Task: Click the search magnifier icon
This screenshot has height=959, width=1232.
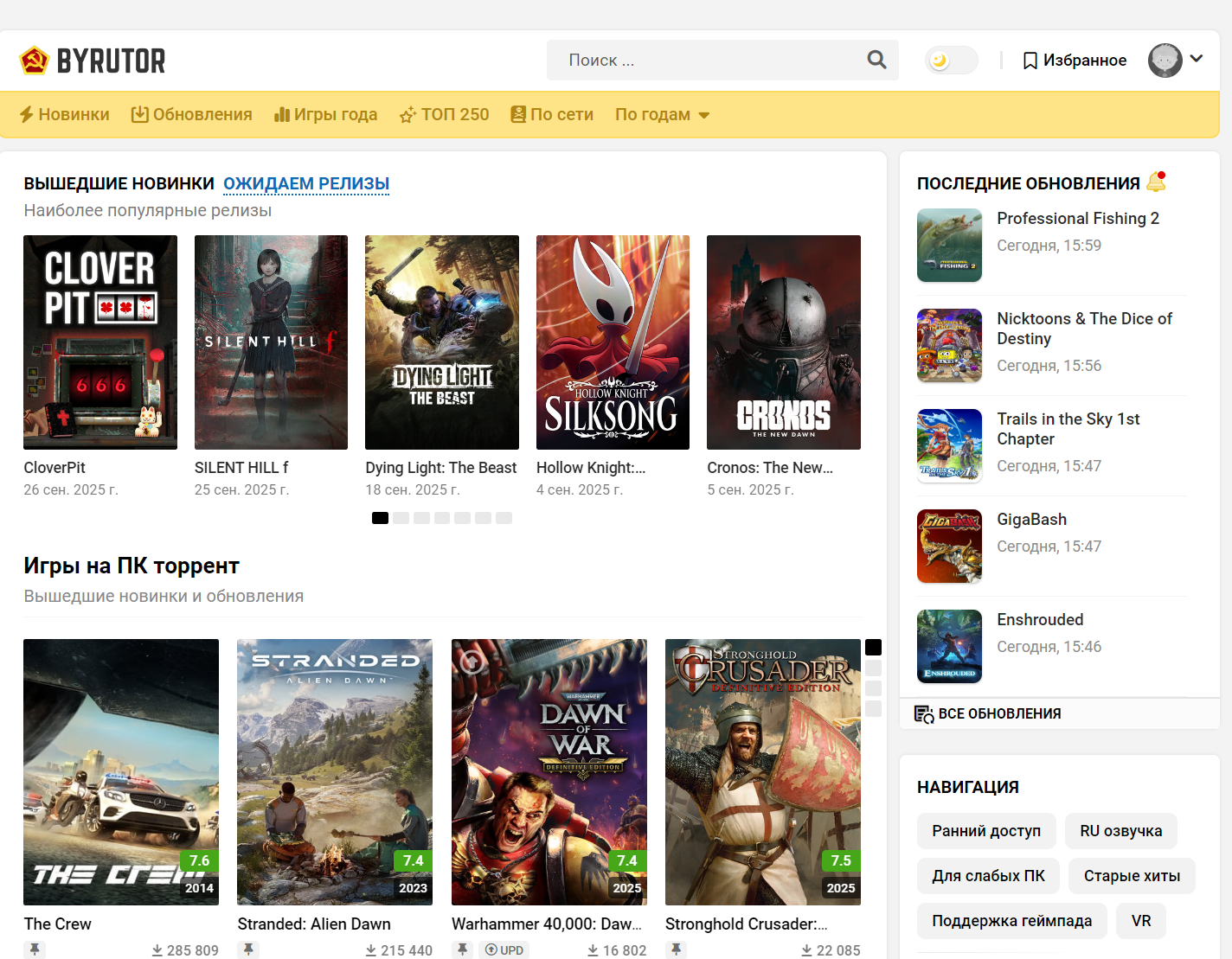Action: (x=876, y=60)
